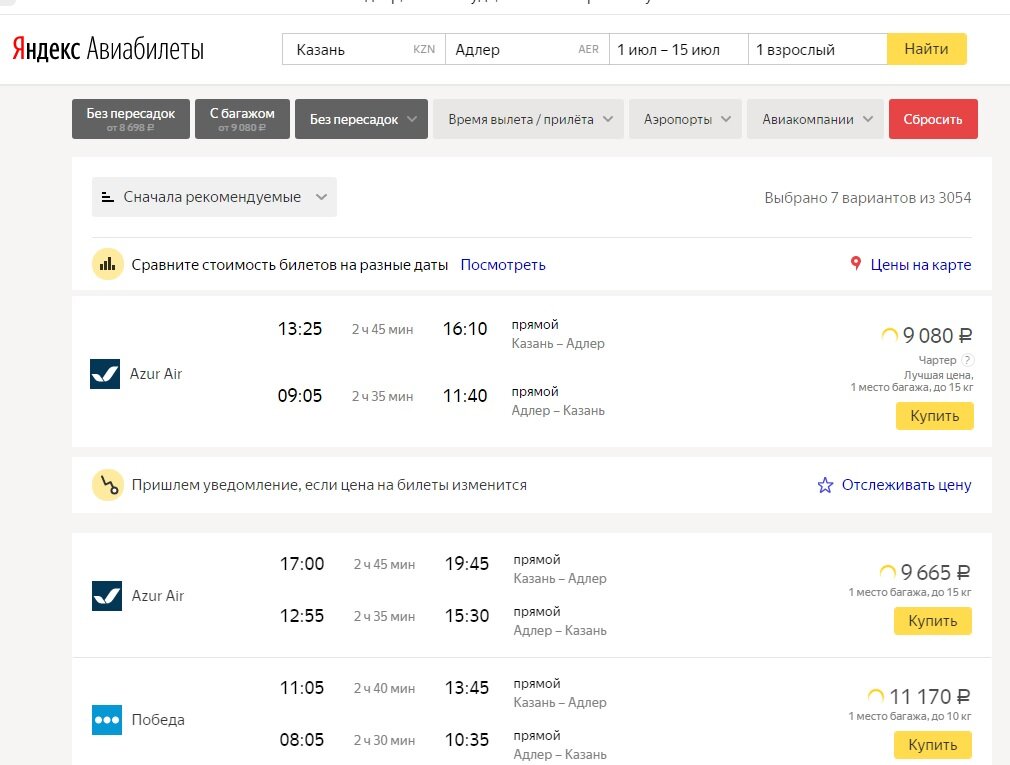Reset filters with the red Сбросить button
Screen dimensions: 1010x765
point(933,119)
